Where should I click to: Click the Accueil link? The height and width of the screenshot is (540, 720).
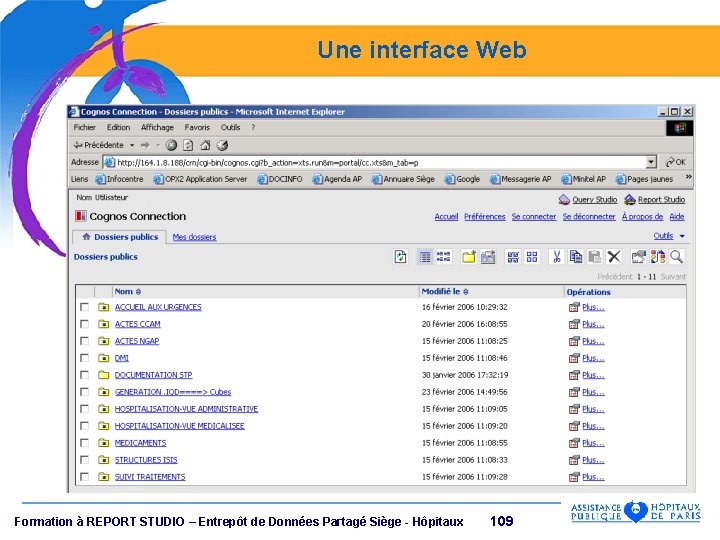click(446, 217)
